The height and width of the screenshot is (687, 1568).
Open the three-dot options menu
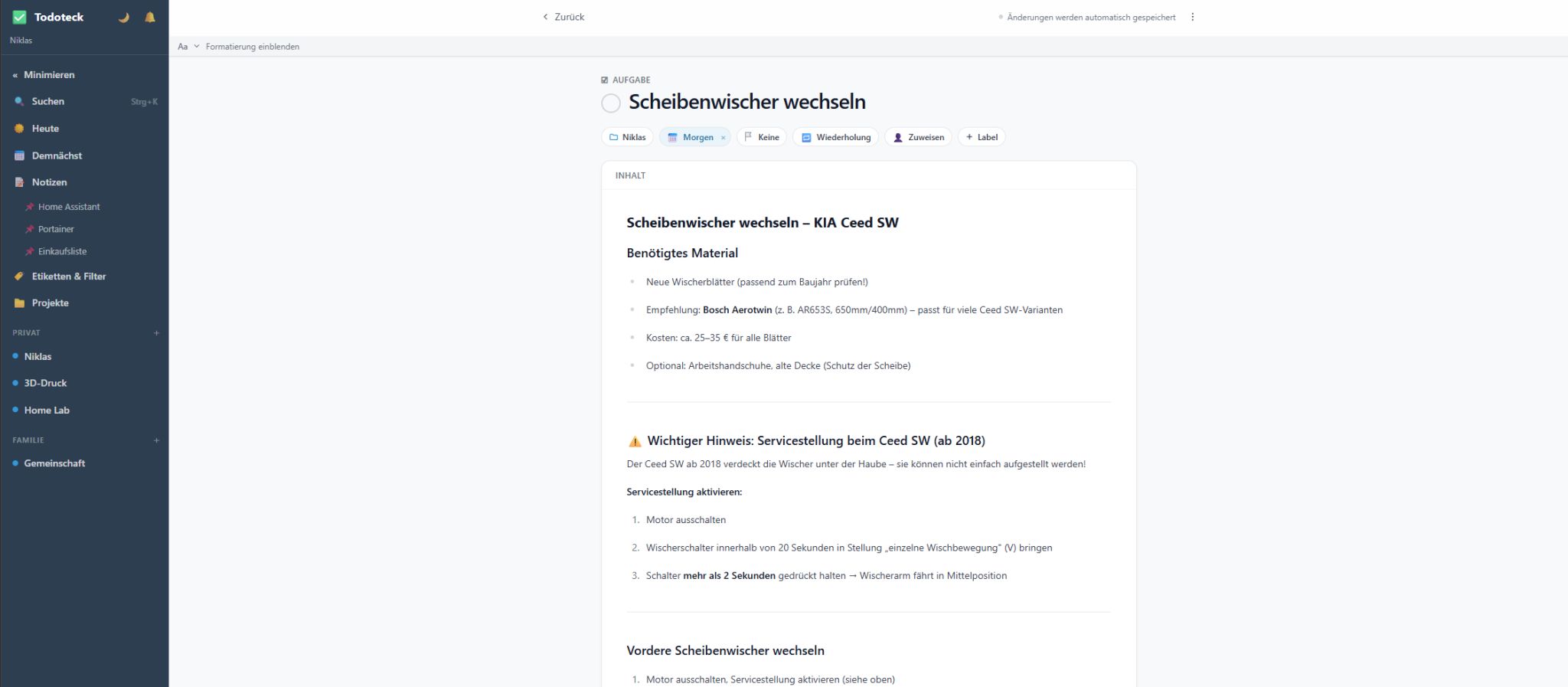(x=1192, y=17)
